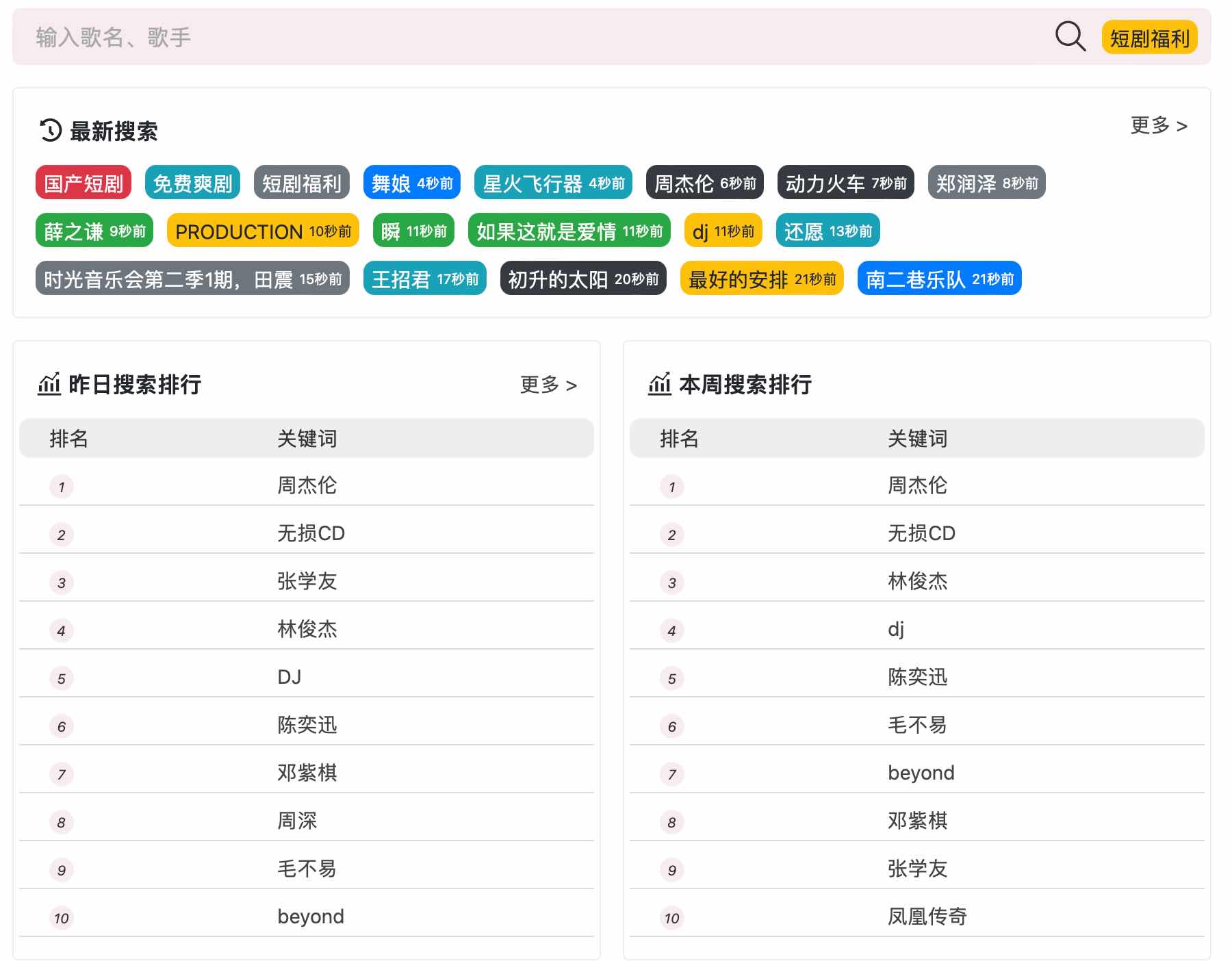Click rank badge 1 in 昨日搜索排行

click(x=62, y=487)
